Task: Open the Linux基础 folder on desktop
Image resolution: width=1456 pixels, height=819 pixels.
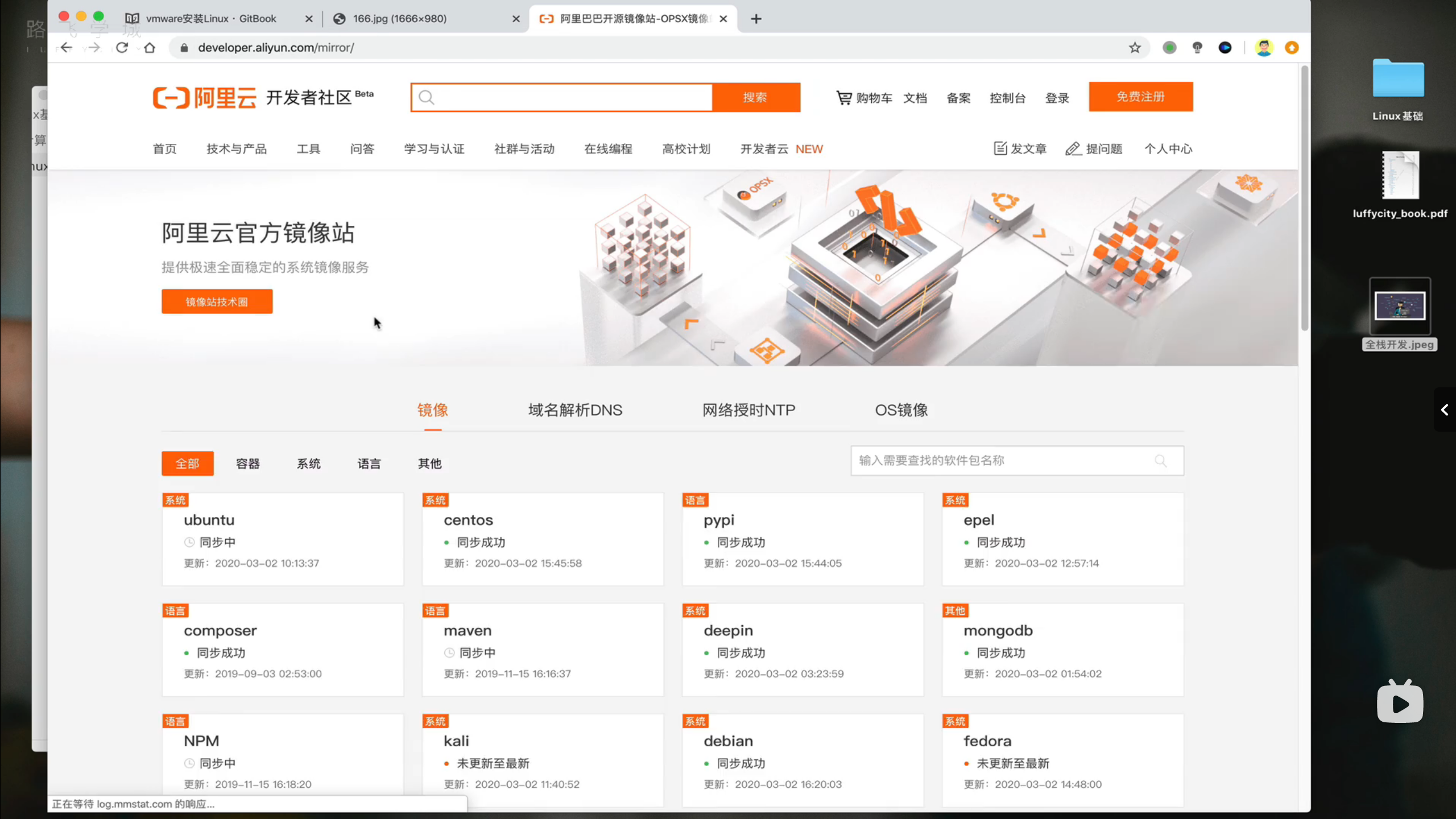Action: tap(1398, 90)
